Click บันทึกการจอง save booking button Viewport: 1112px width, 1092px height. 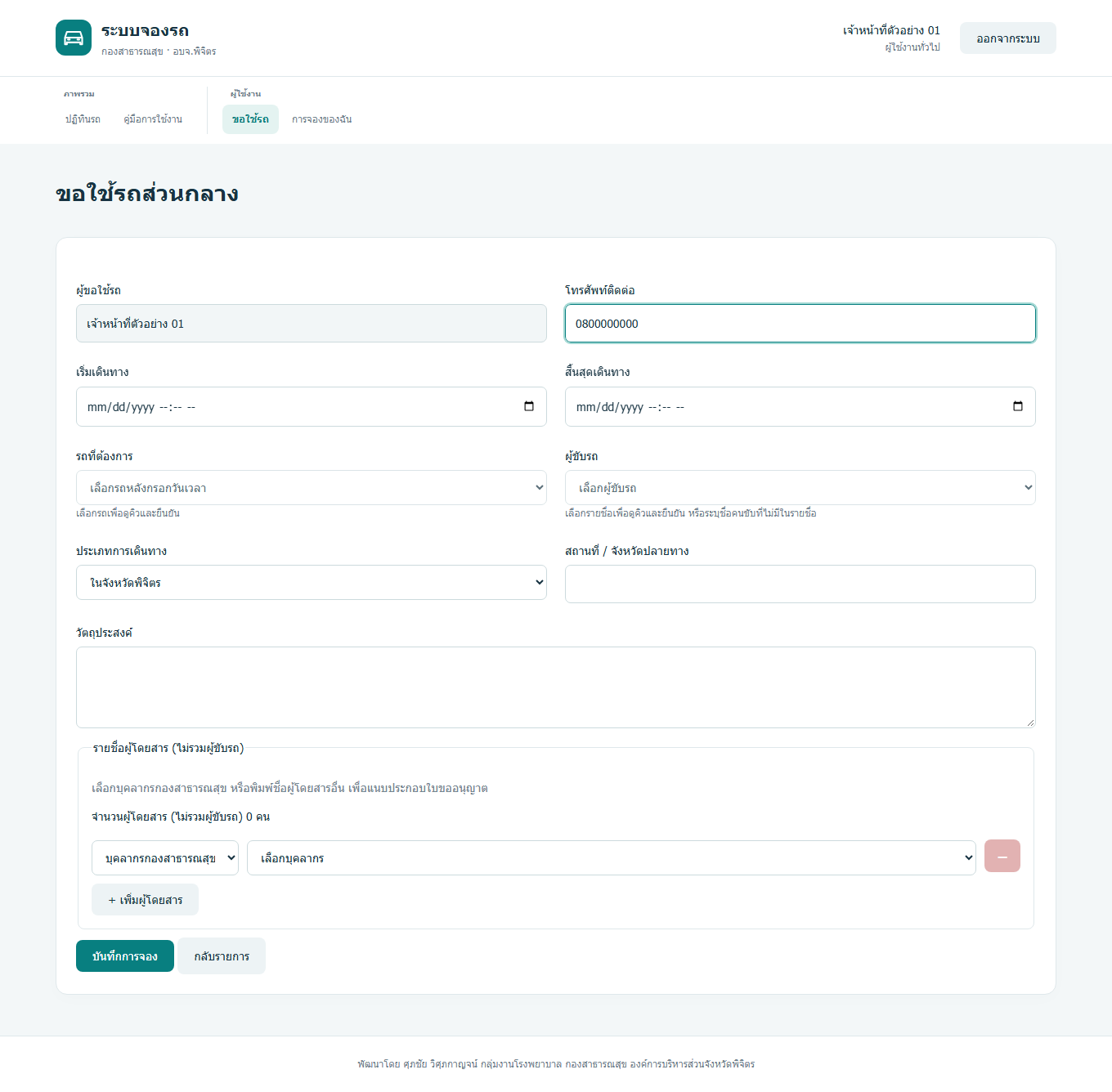[125, 956]
